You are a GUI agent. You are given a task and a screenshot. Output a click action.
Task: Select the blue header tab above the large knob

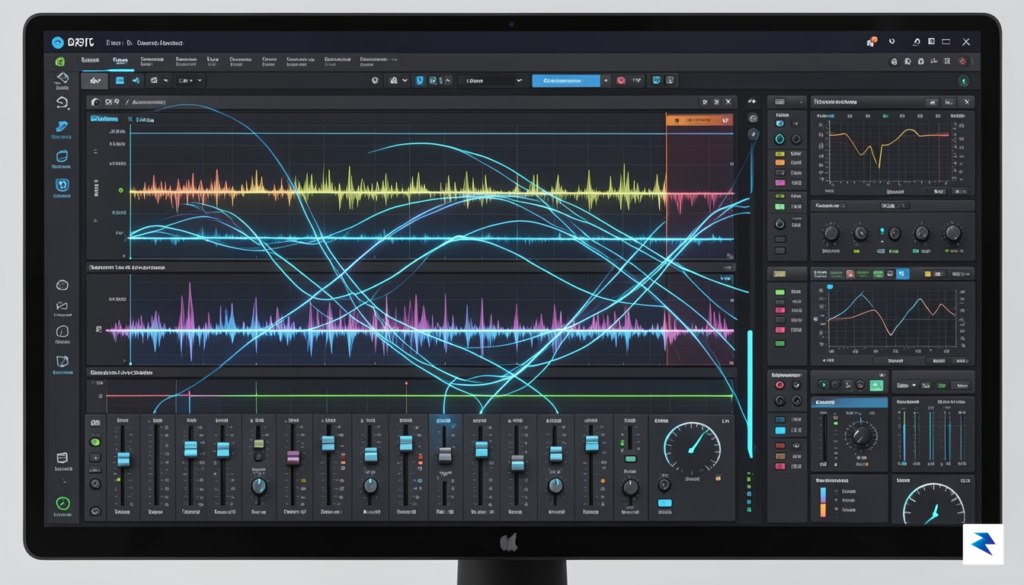pyautogui.click(x=849, y=402)
